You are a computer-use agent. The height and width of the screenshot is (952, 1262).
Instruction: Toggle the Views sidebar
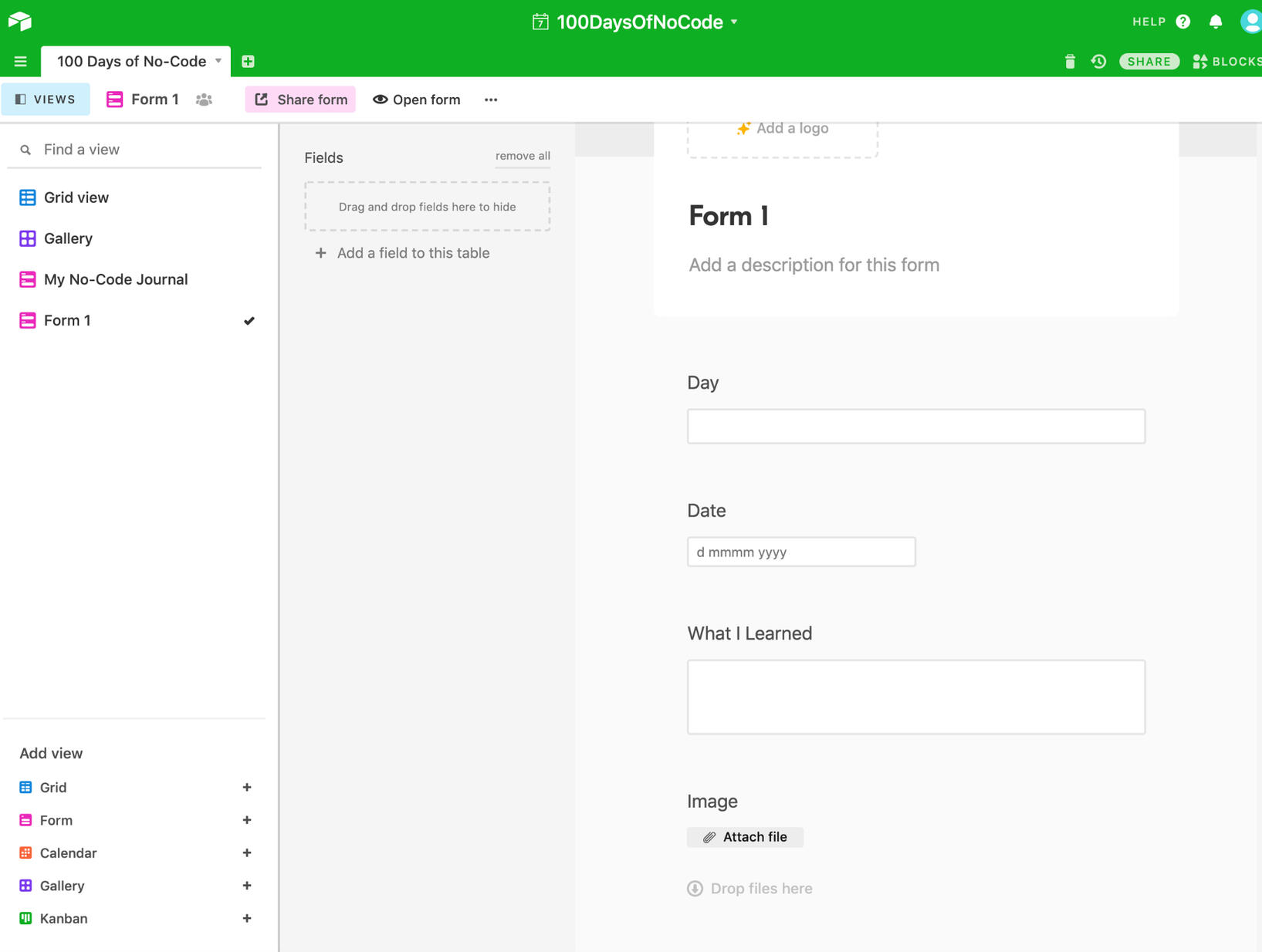(x=46, y=100)
